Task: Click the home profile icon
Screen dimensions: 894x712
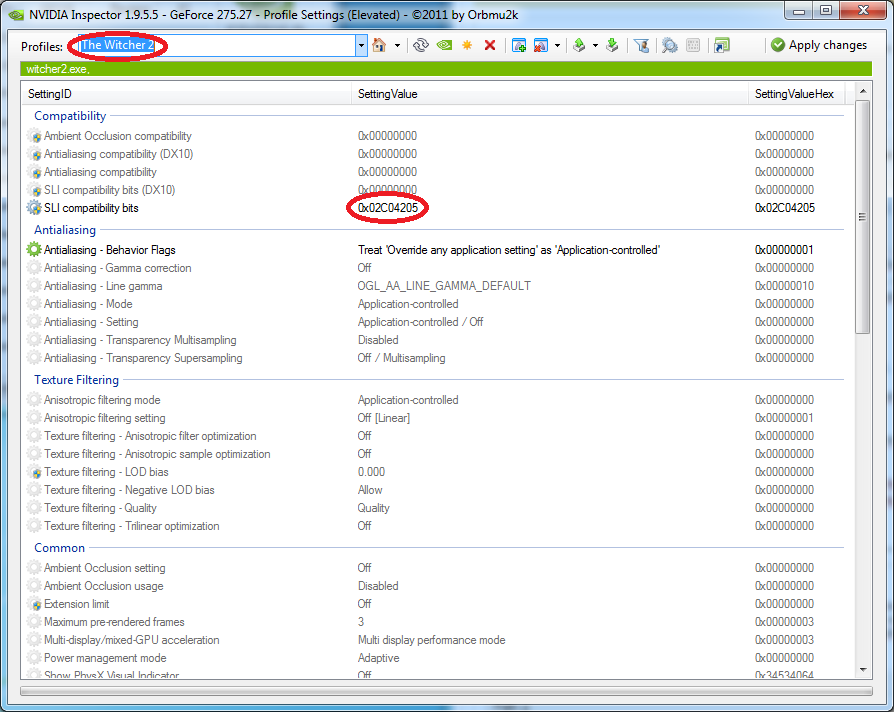Action: click(x=379, y=46)
